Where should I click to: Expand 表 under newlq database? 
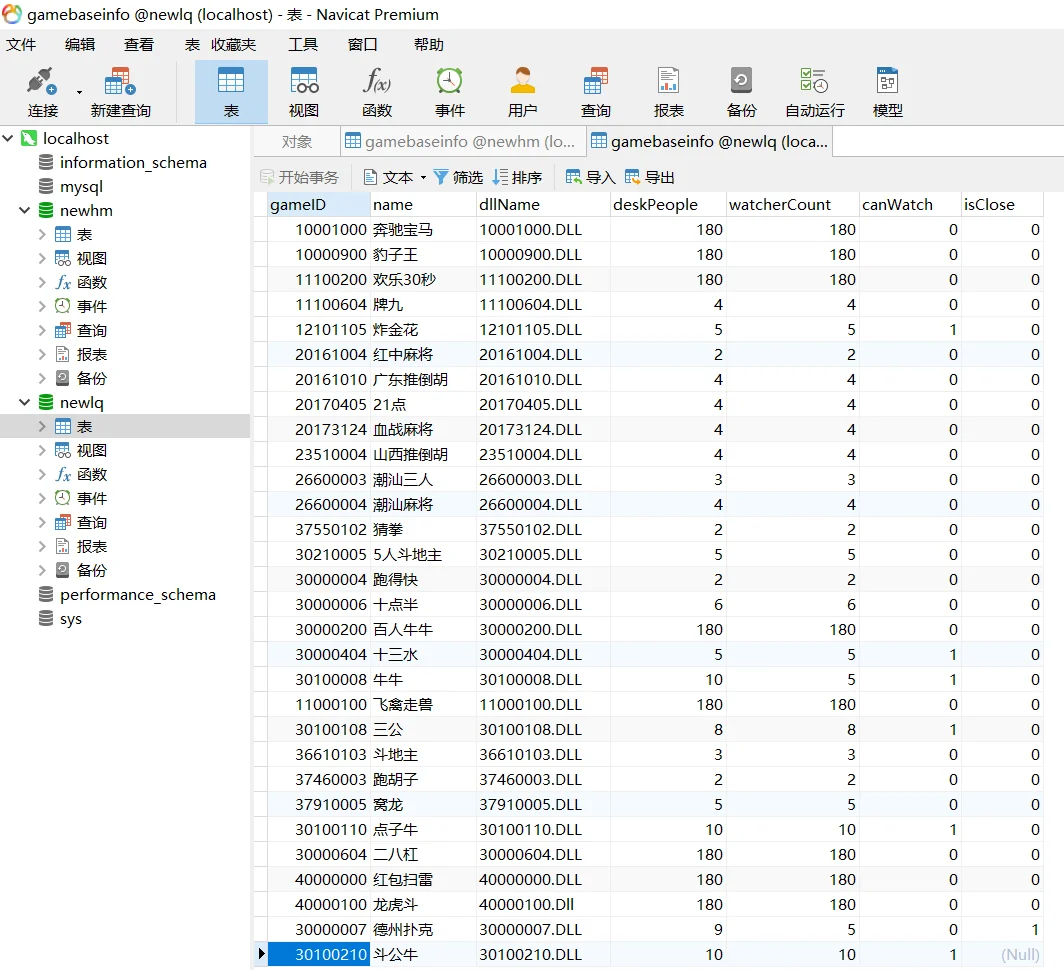pyautogui.click(x=42, y=427)
